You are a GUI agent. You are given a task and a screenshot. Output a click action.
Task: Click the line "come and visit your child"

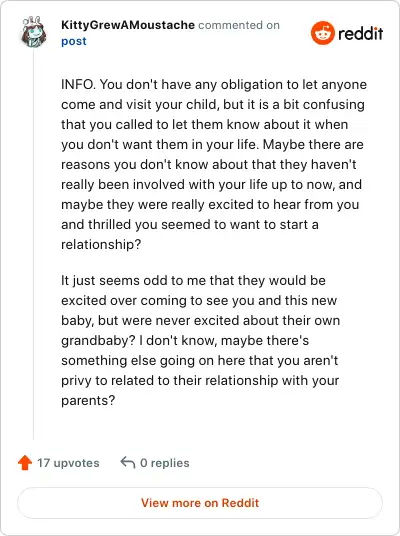[213, 104]
